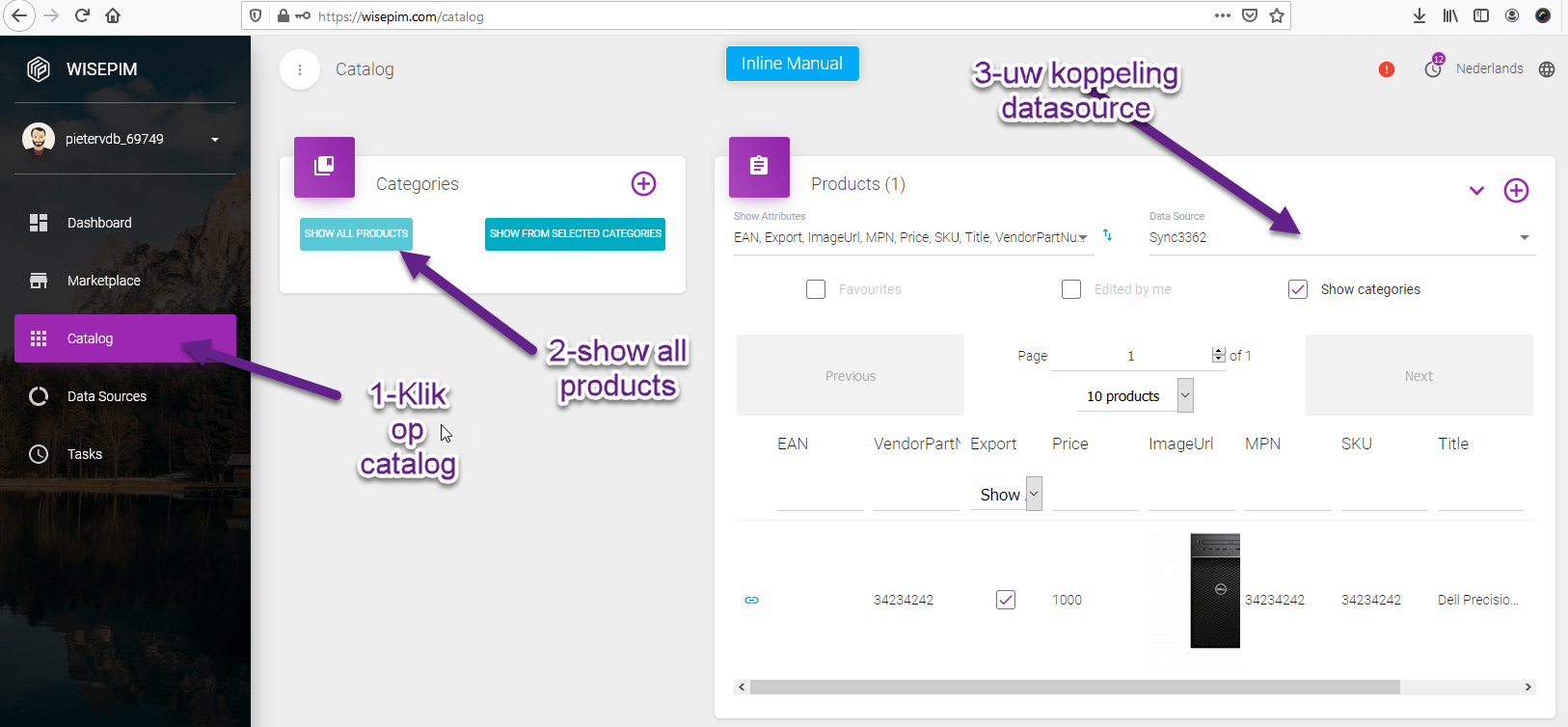Click the page number stepper arrows
Image resolution: width=1568 pixels, height=727 pixels.
pos(1219,356)
